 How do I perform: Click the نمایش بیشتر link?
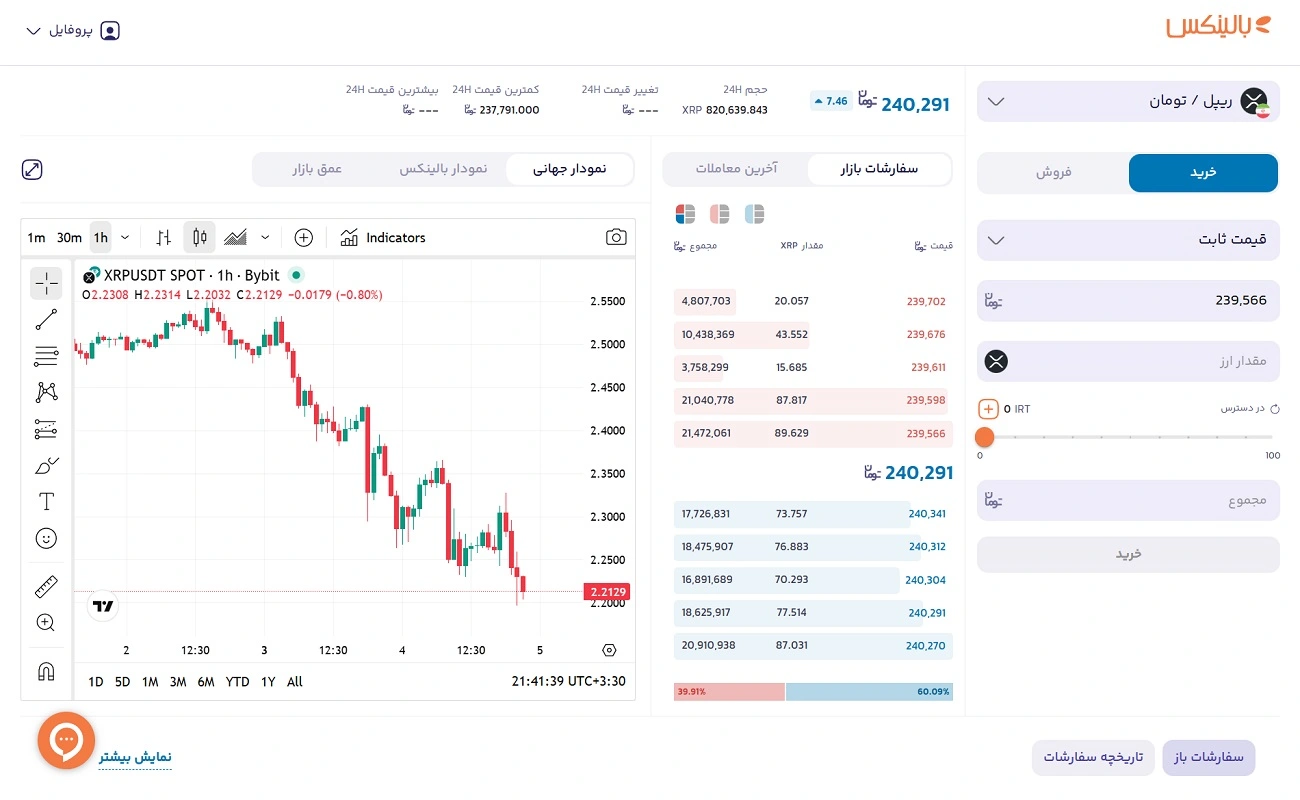(x=135, y=757)
